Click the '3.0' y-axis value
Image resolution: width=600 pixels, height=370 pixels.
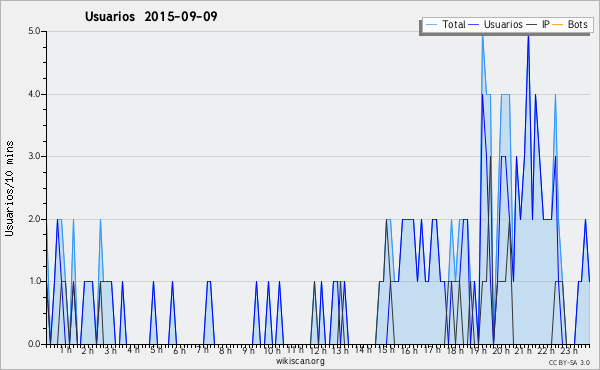(34, 156)
